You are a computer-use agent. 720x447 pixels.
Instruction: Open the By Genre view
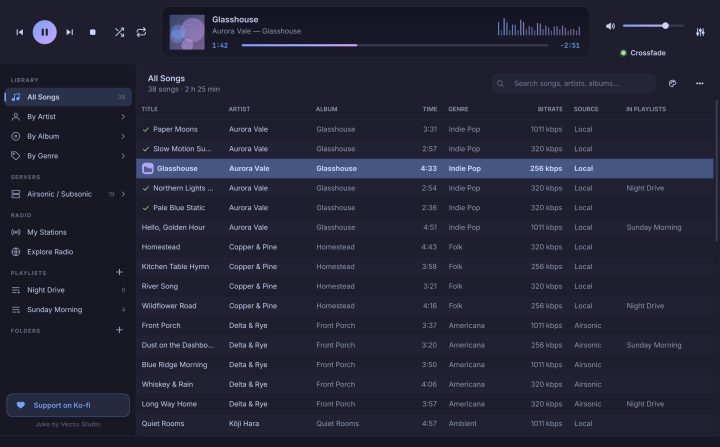68,156
